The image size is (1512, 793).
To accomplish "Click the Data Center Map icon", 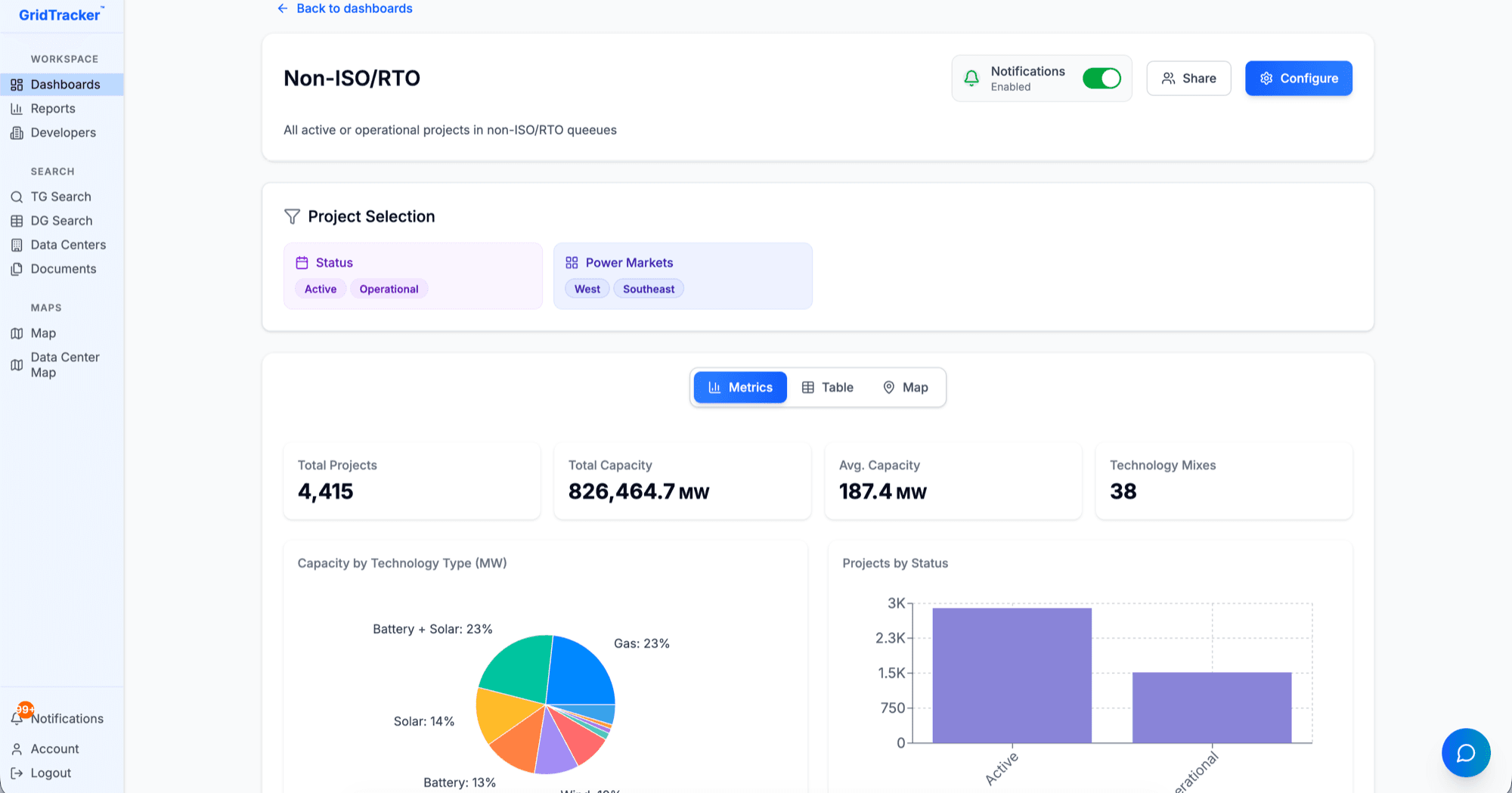I will 17,365.
